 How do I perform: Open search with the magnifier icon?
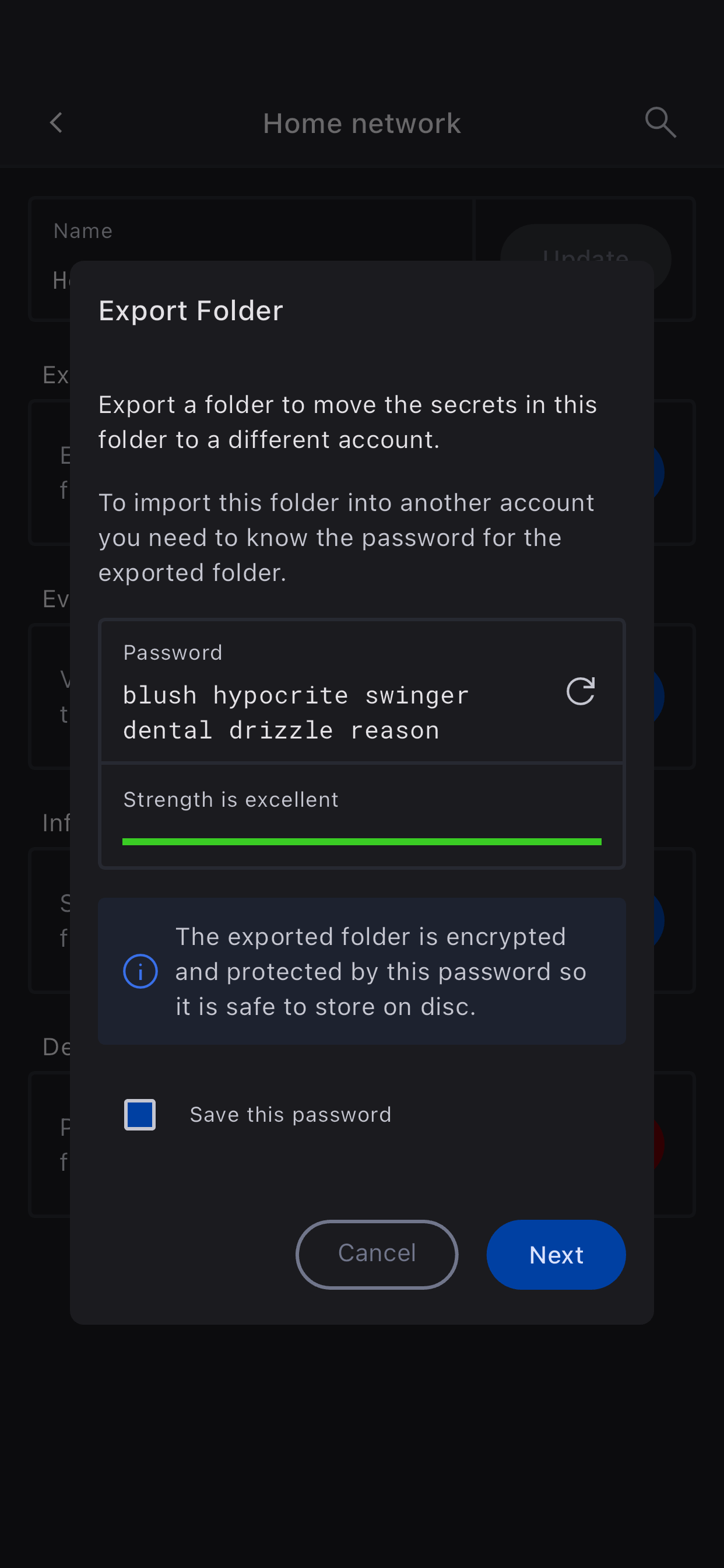pyautogui.click(x=660, y=123)
